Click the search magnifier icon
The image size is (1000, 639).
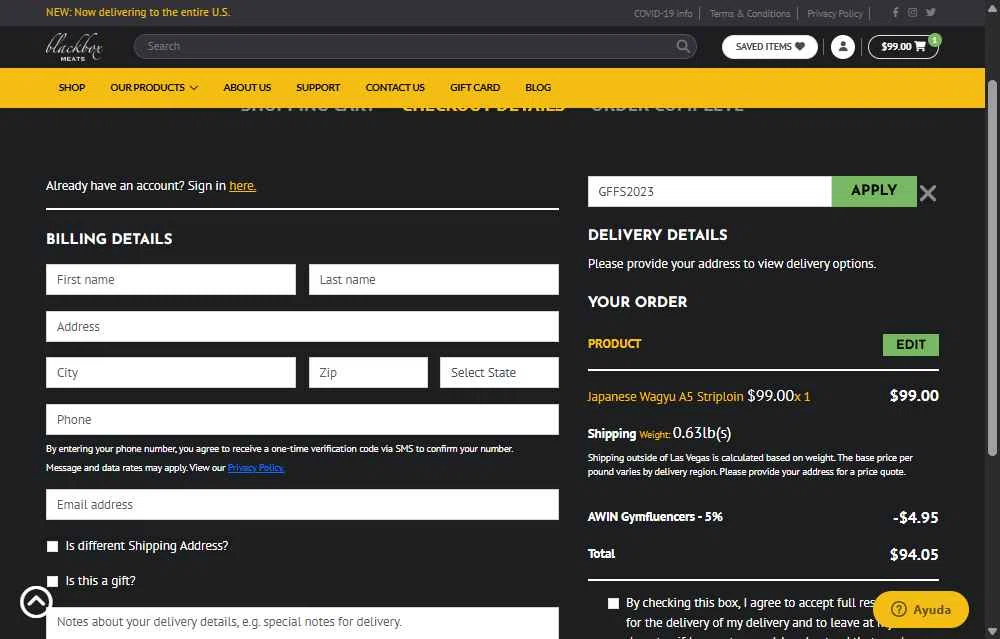pos(682,46)
